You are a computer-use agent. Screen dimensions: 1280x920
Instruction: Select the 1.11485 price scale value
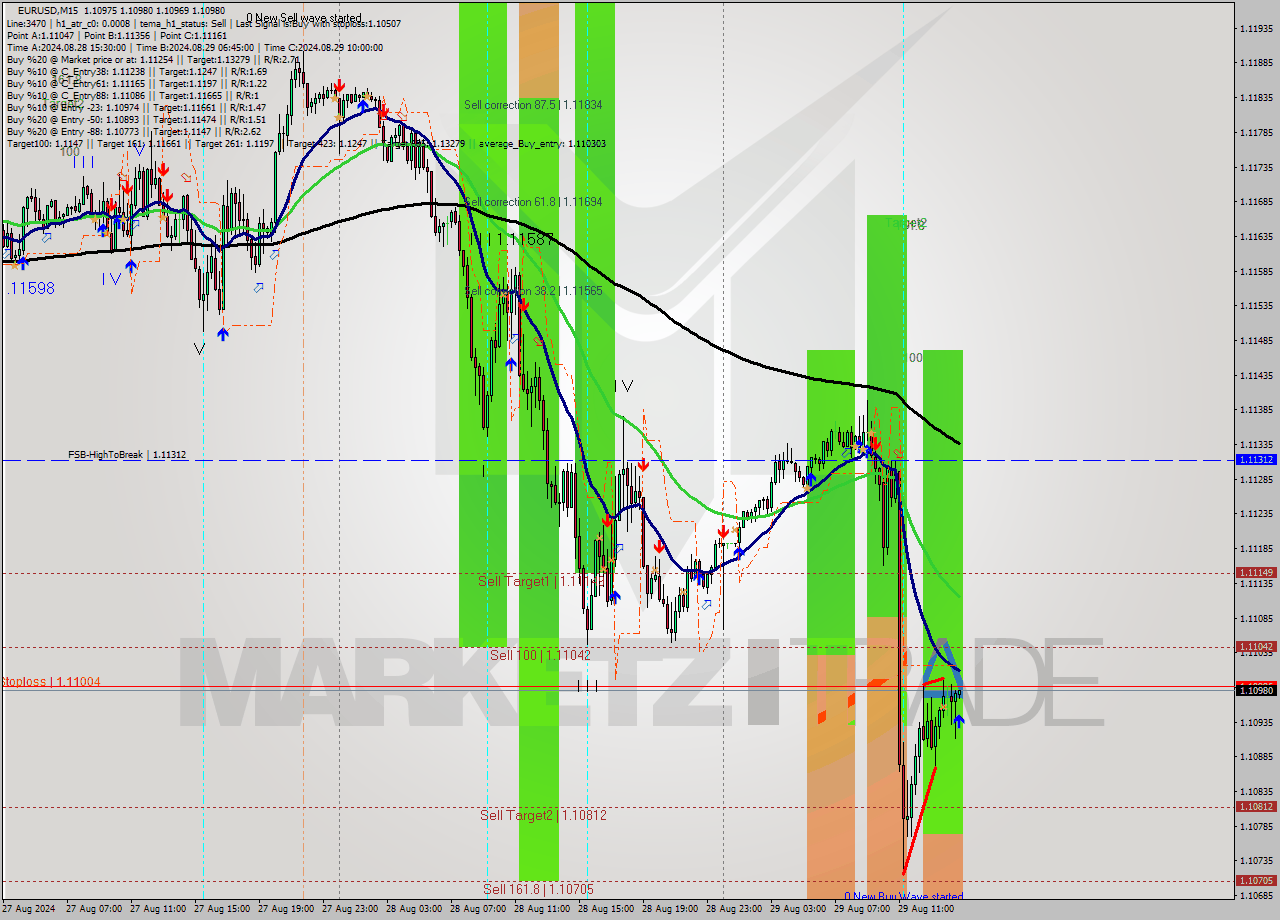(x=1256, y=340)
